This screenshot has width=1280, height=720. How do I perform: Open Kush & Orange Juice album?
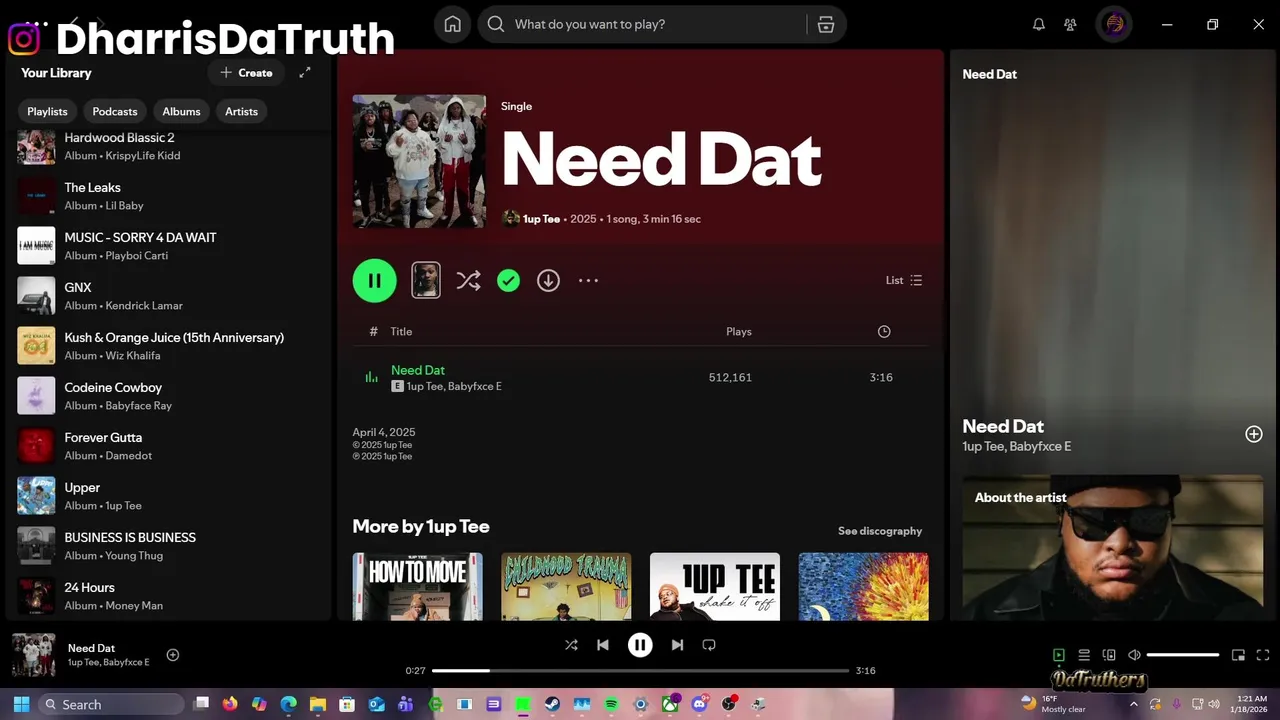click(x=168, y=346)
